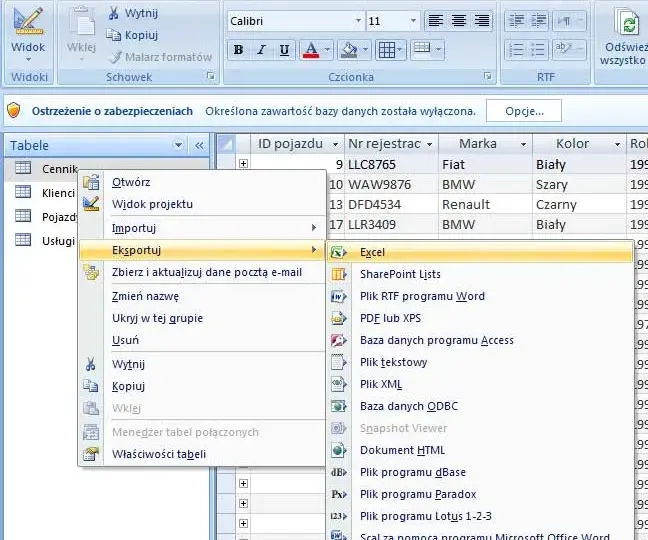Screen dimensions: 648x540
Task: Align text left
Action: 436,21
